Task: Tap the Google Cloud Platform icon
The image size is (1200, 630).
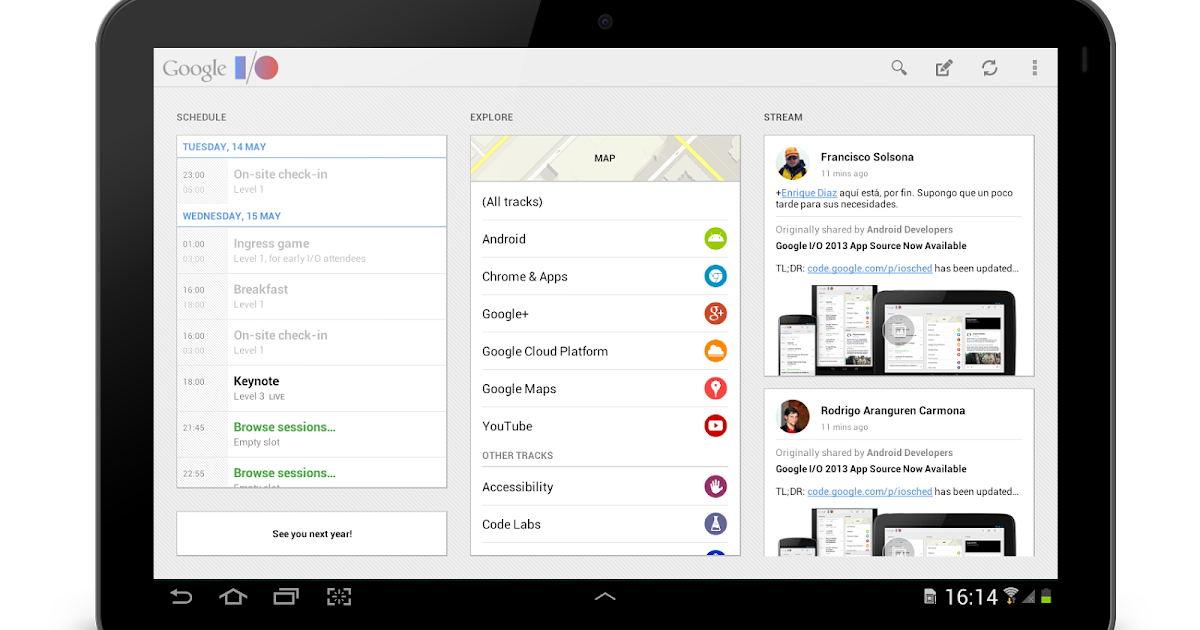Action: [715, 351]
